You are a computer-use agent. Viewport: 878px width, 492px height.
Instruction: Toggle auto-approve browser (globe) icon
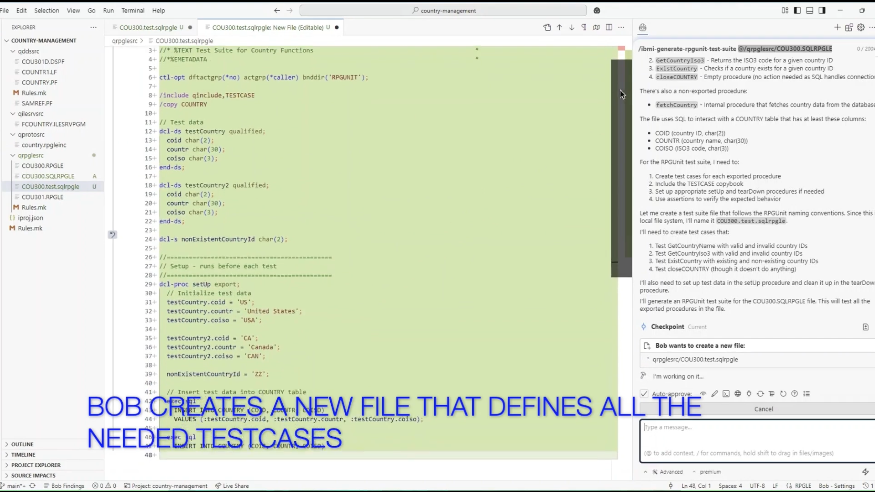(737, 394)
